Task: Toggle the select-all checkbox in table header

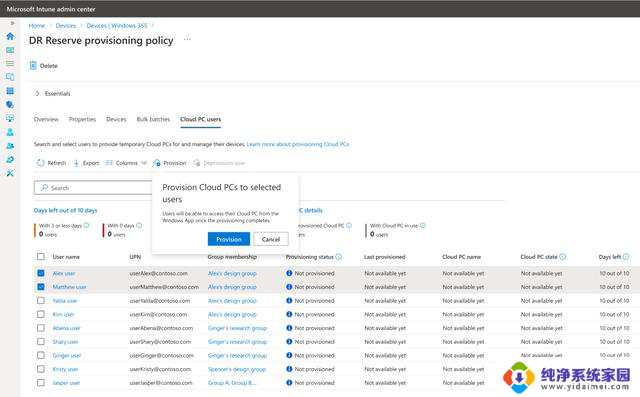Action: (x=41, y=257)
